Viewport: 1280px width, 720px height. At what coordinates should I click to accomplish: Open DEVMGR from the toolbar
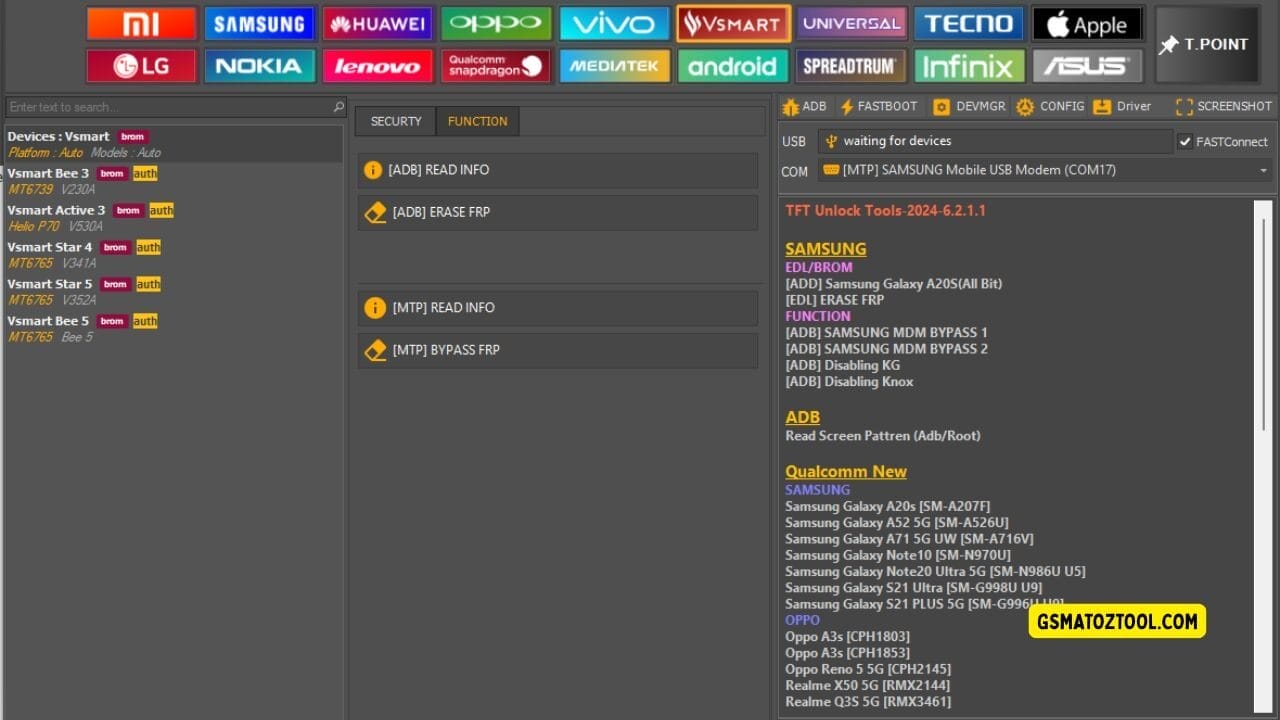tap(968, 106)
